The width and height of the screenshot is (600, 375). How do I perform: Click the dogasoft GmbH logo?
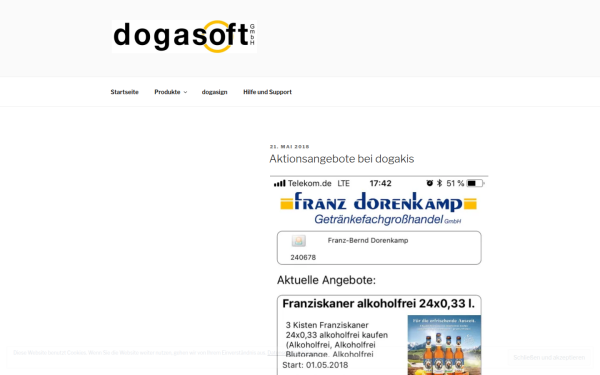[184, 36]
